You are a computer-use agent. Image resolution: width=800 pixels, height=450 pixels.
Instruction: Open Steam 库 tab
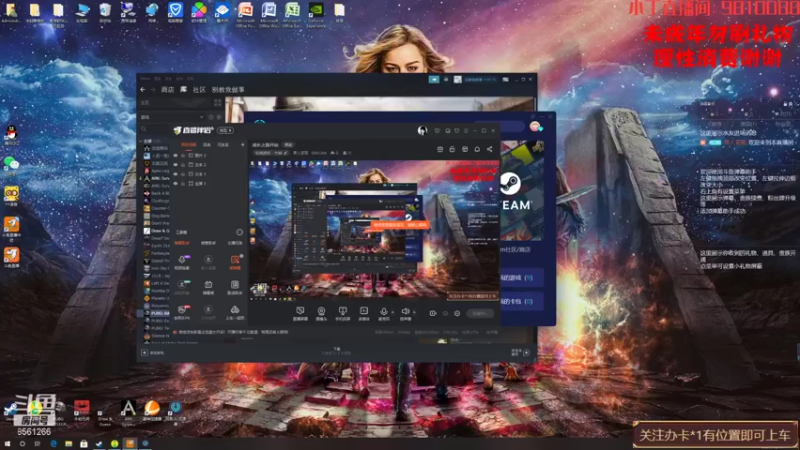pyautogui.click(x=183, y=89)
